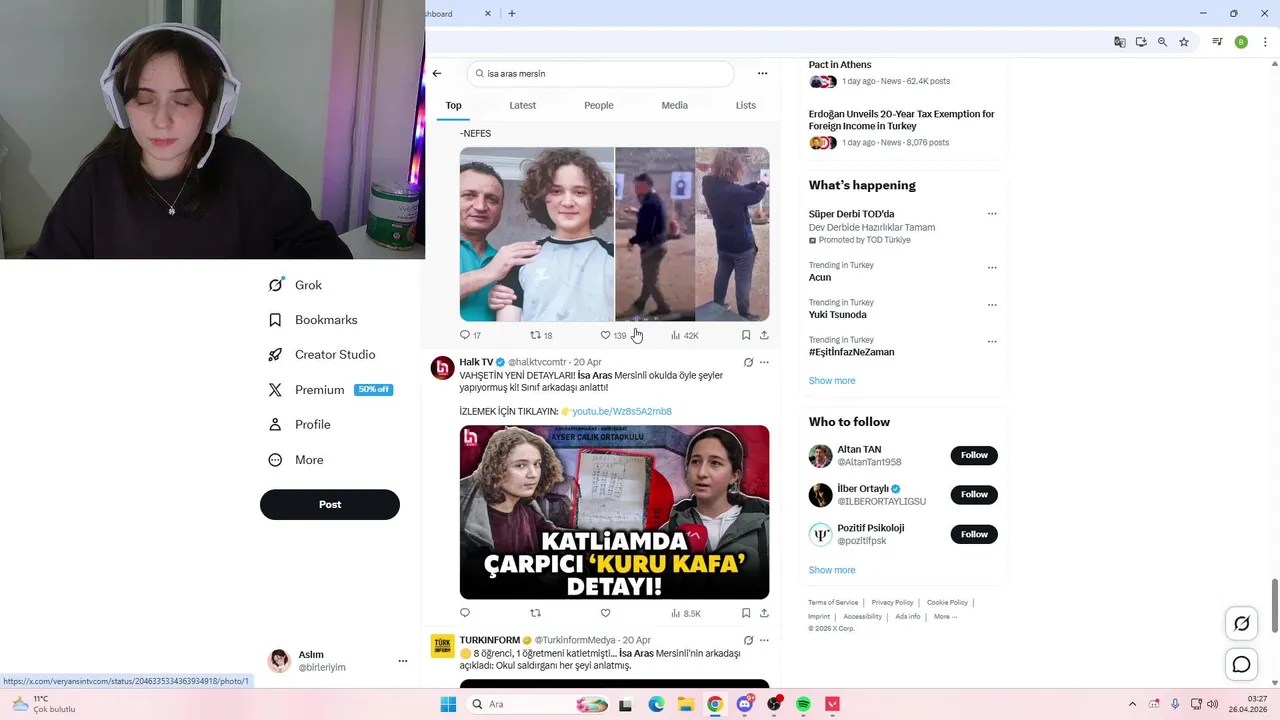Screen dimensions: 1280x720
Task: Follow İlber Ortaylı
Action: tap(974, 494)
